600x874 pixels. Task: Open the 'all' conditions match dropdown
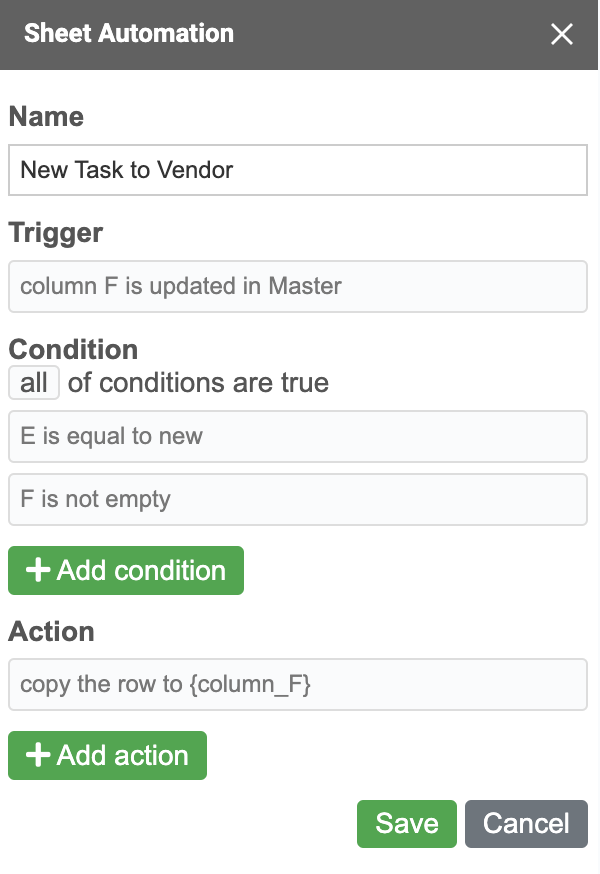pos(34,383)
